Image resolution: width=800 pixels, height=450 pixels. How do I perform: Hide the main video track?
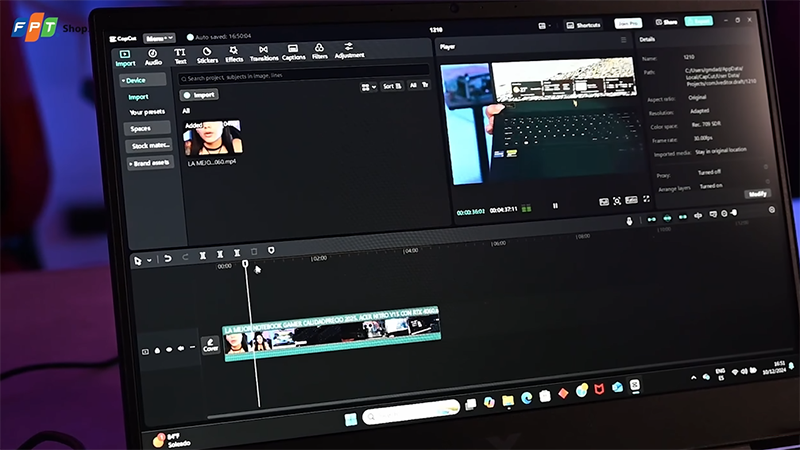(x=169, y=349)
